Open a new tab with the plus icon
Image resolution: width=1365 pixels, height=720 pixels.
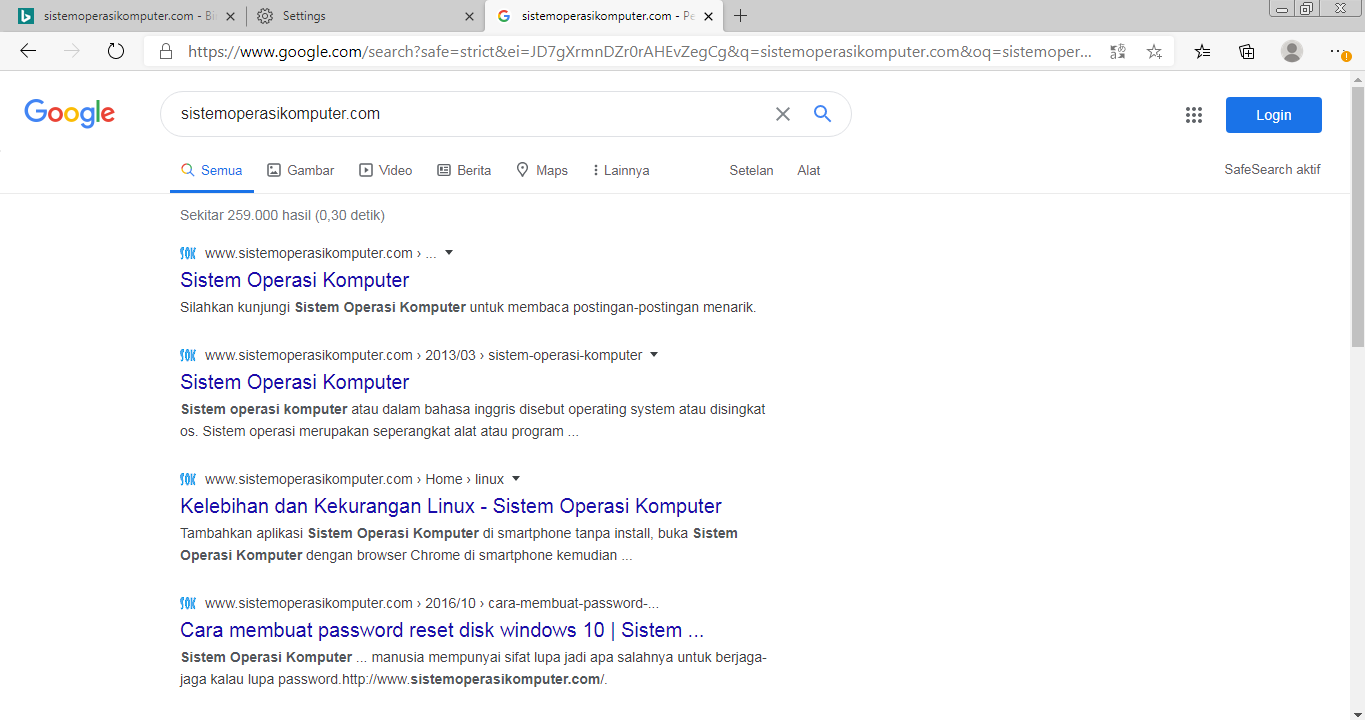tap(741, 16)
